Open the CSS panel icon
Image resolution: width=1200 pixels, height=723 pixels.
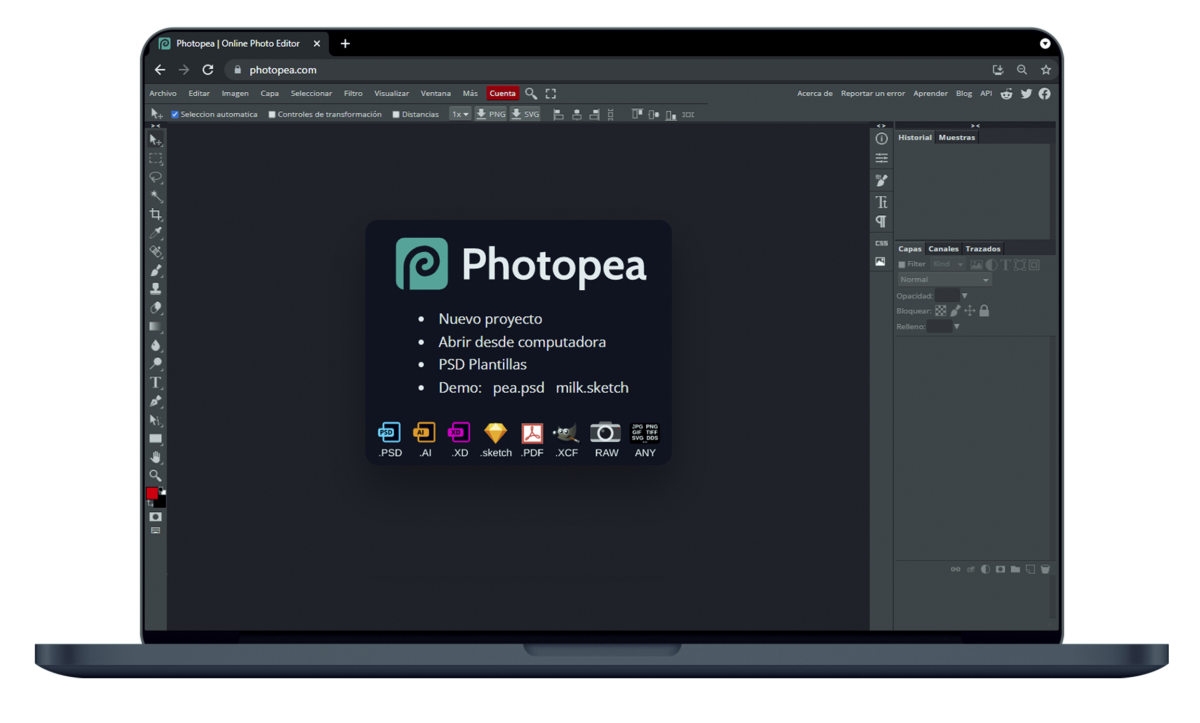tap(881, 243)
